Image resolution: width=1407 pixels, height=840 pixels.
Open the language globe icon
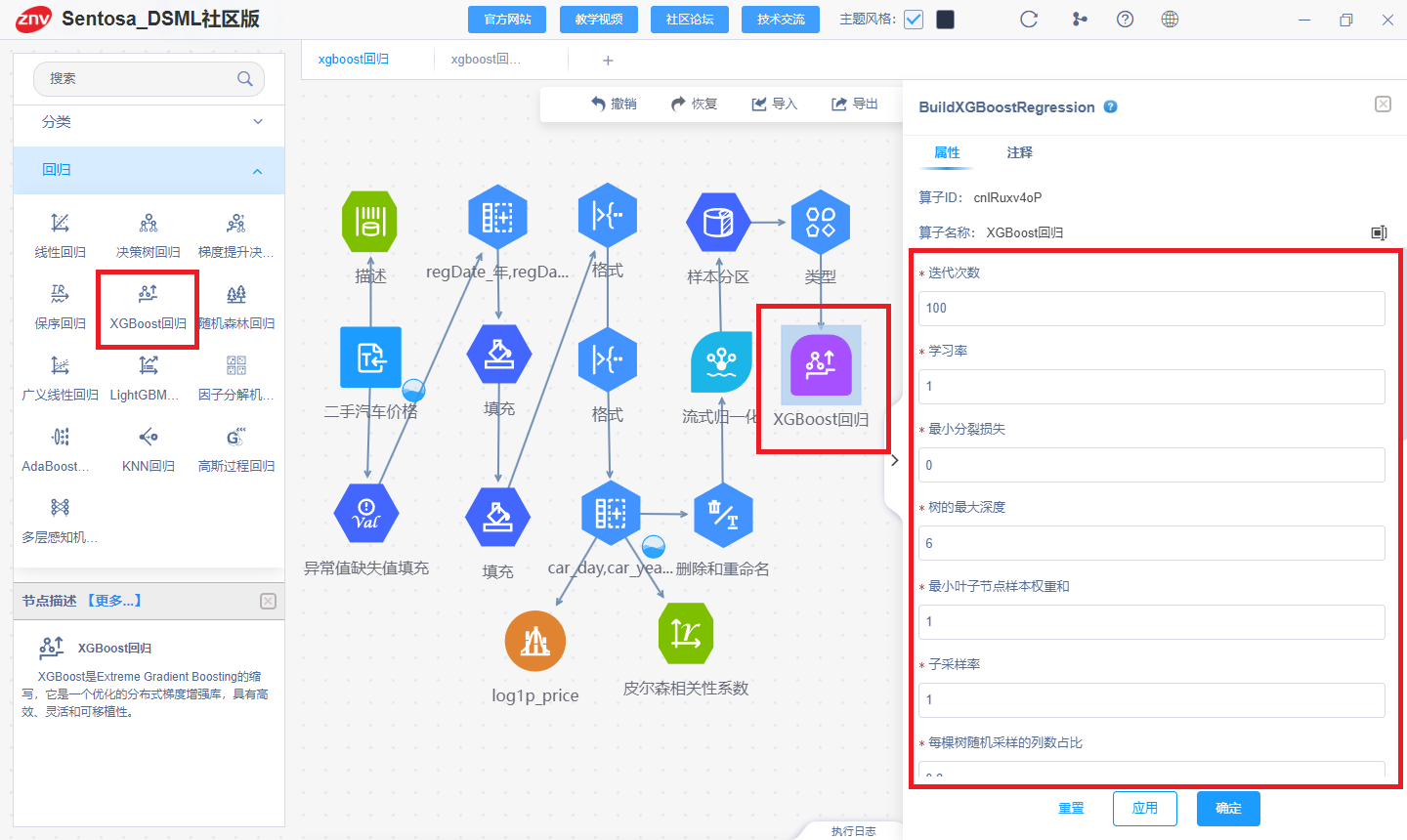pyautogui.click(x=1170, y=20)
